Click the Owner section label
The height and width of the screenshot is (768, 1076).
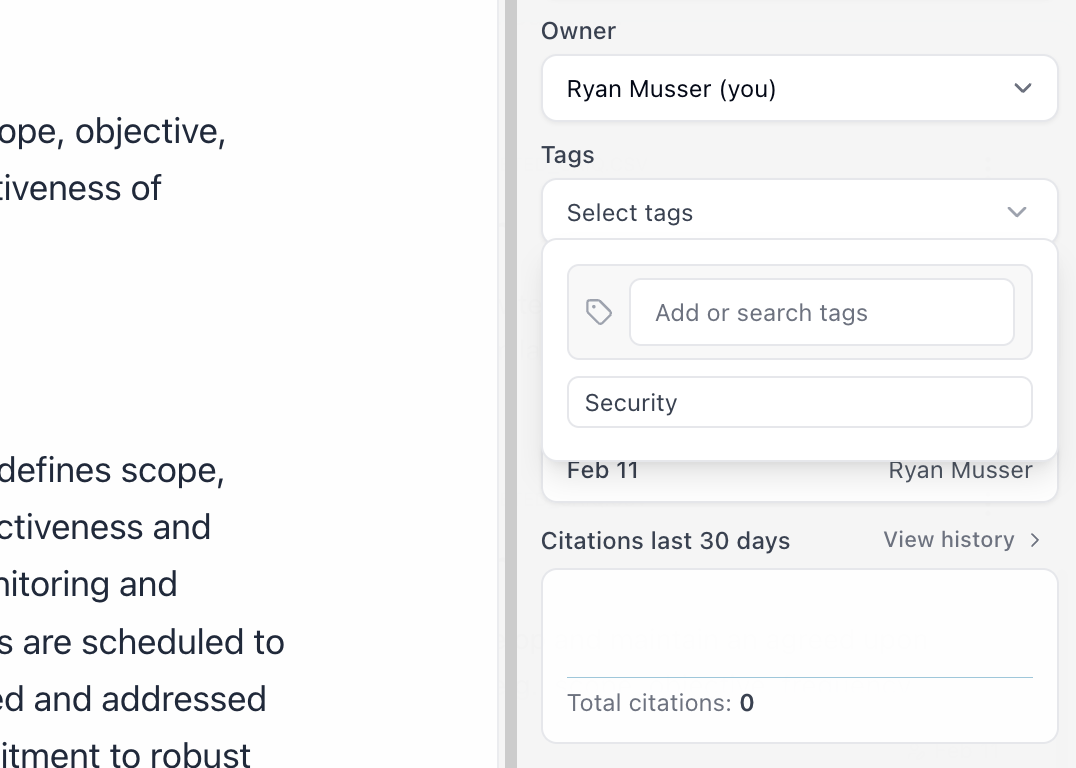tap(577, 31)
